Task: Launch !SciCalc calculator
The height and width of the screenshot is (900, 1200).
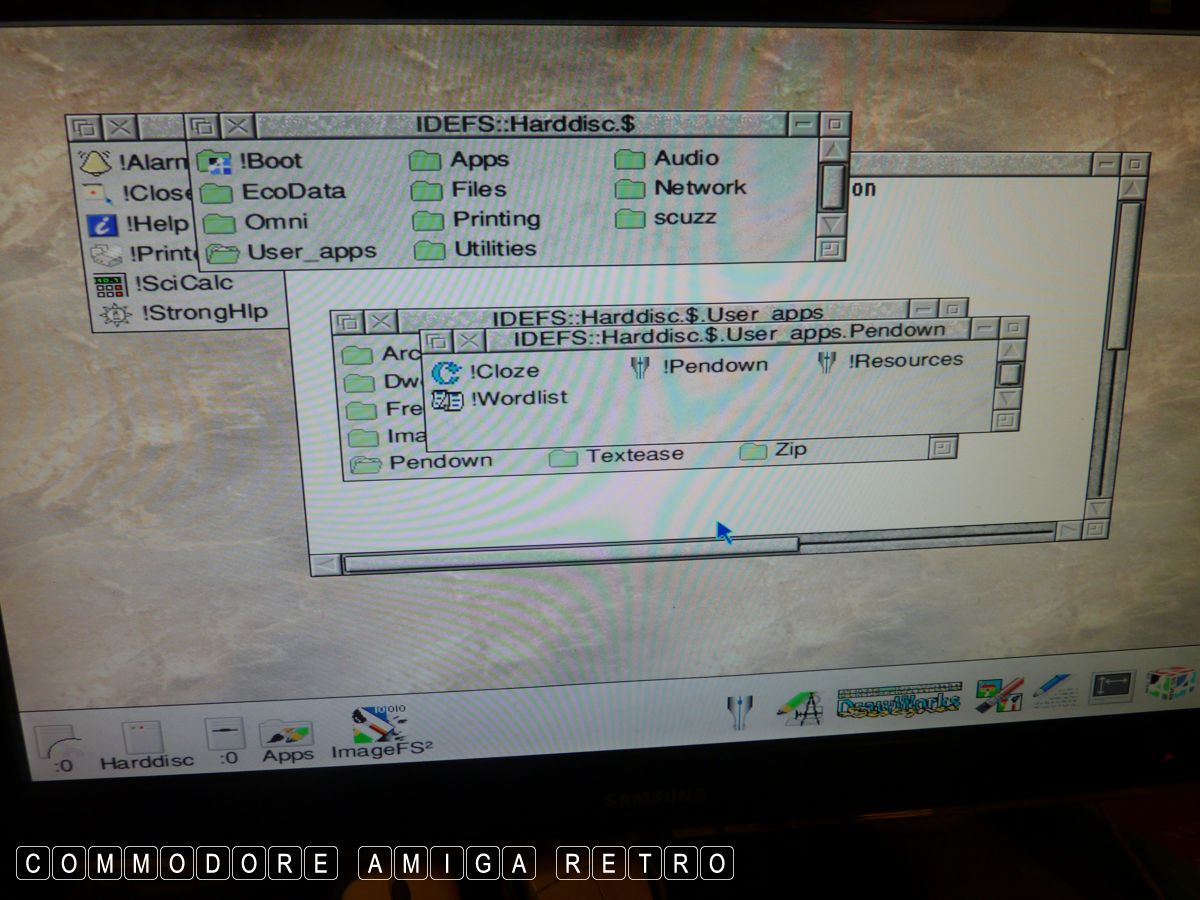Action: (x=110, y=285)
